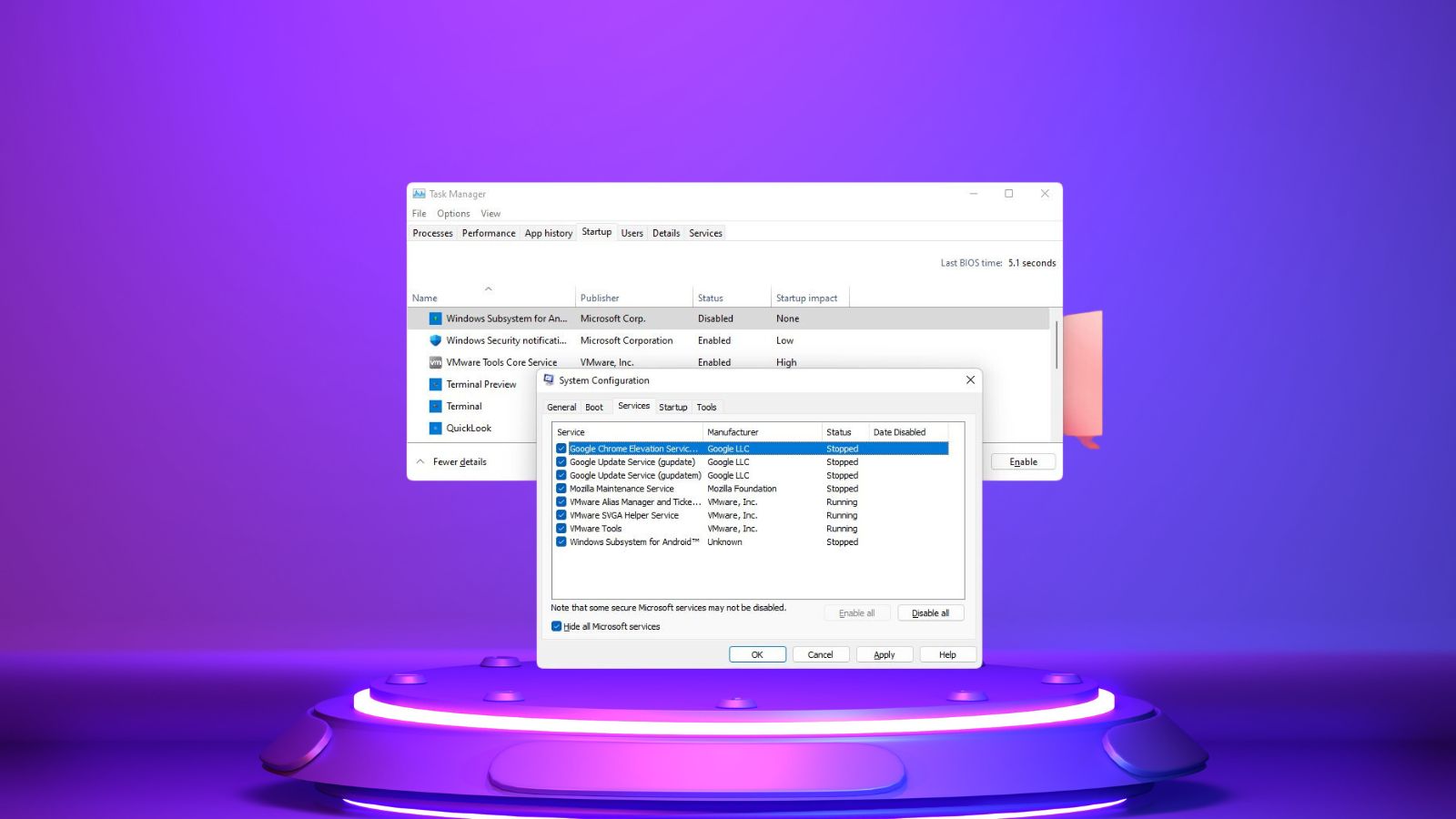The width and height of the screenshot is (1456, 819).
Task: Click the Terminal app icon
Action: point(435,406)
